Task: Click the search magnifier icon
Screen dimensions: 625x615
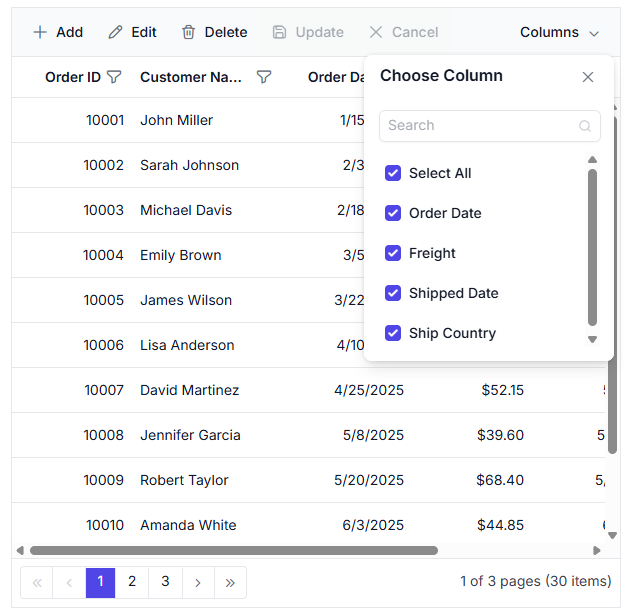Action: click(x=585, y=126)
